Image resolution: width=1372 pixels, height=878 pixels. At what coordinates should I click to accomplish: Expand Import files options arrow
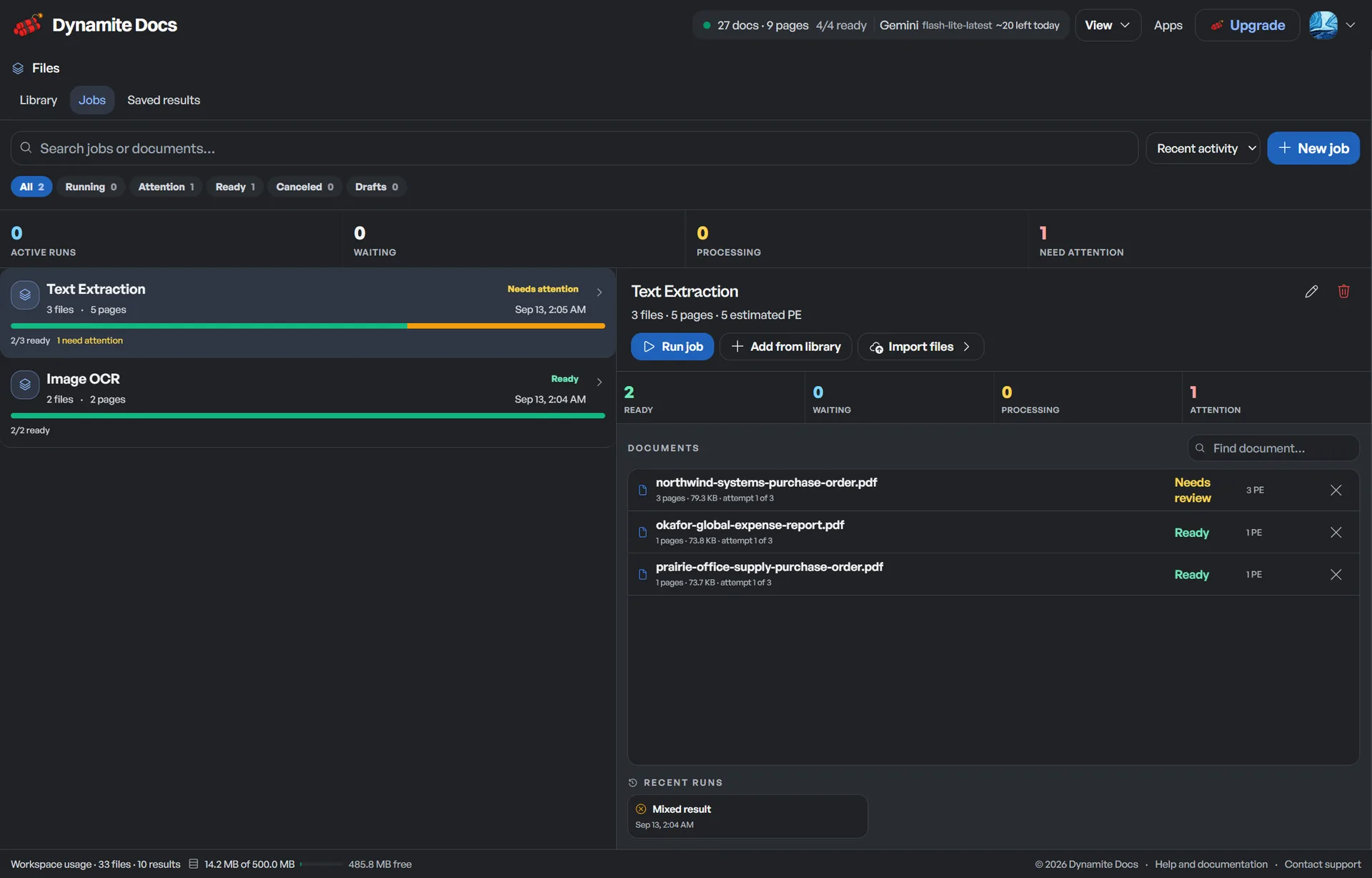point(966,347)
